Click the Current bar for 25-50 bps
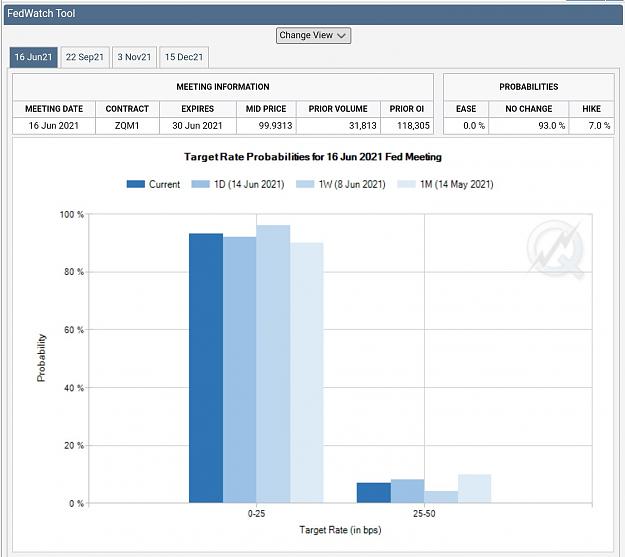Screen dimensions: 625x557 pos(374,493)
